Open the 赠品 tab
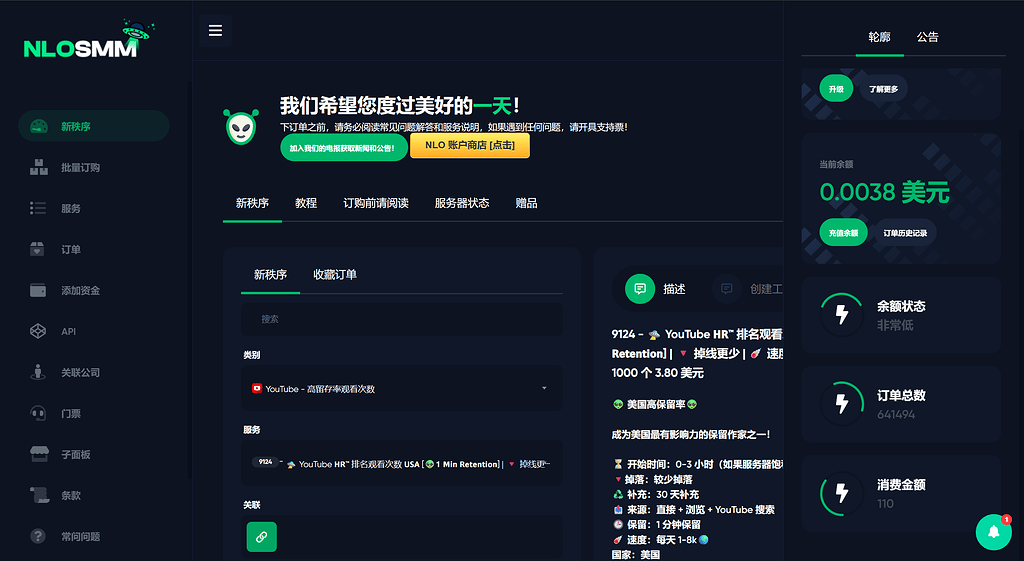This screenshot has height=561, width=1024. [526, 203]
